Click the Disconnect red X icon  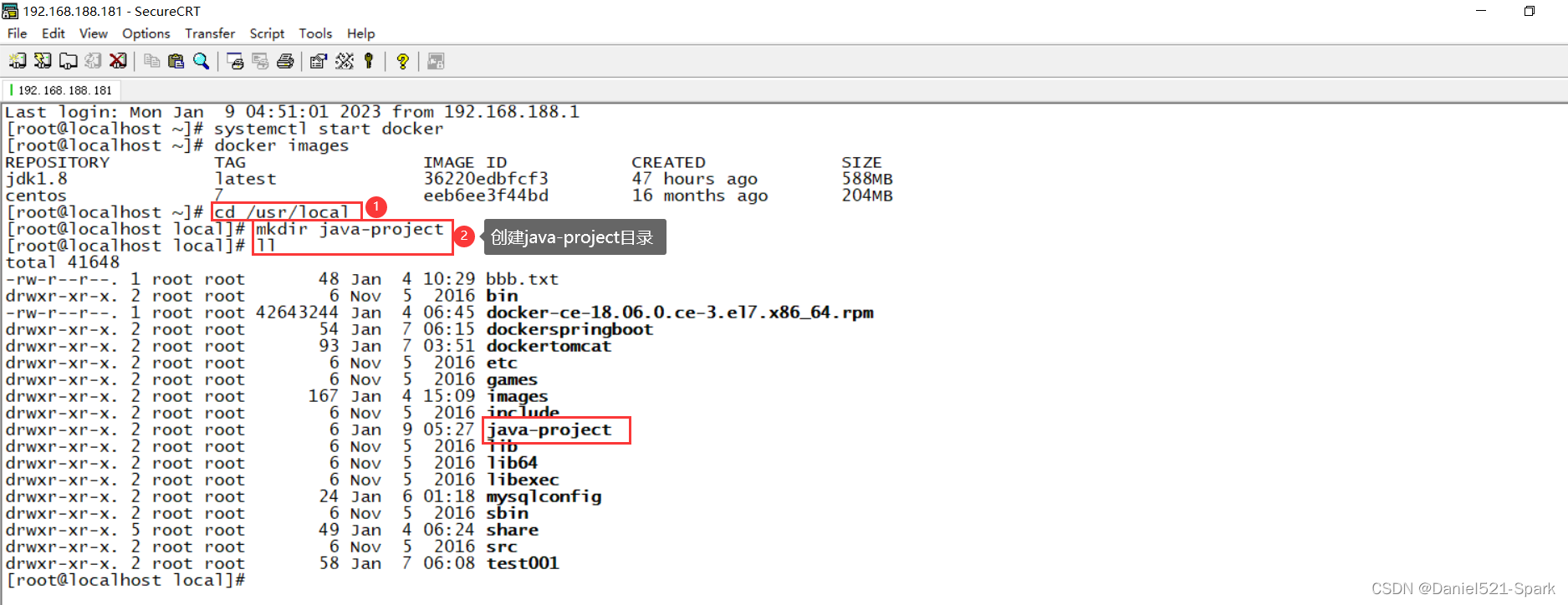118,61
